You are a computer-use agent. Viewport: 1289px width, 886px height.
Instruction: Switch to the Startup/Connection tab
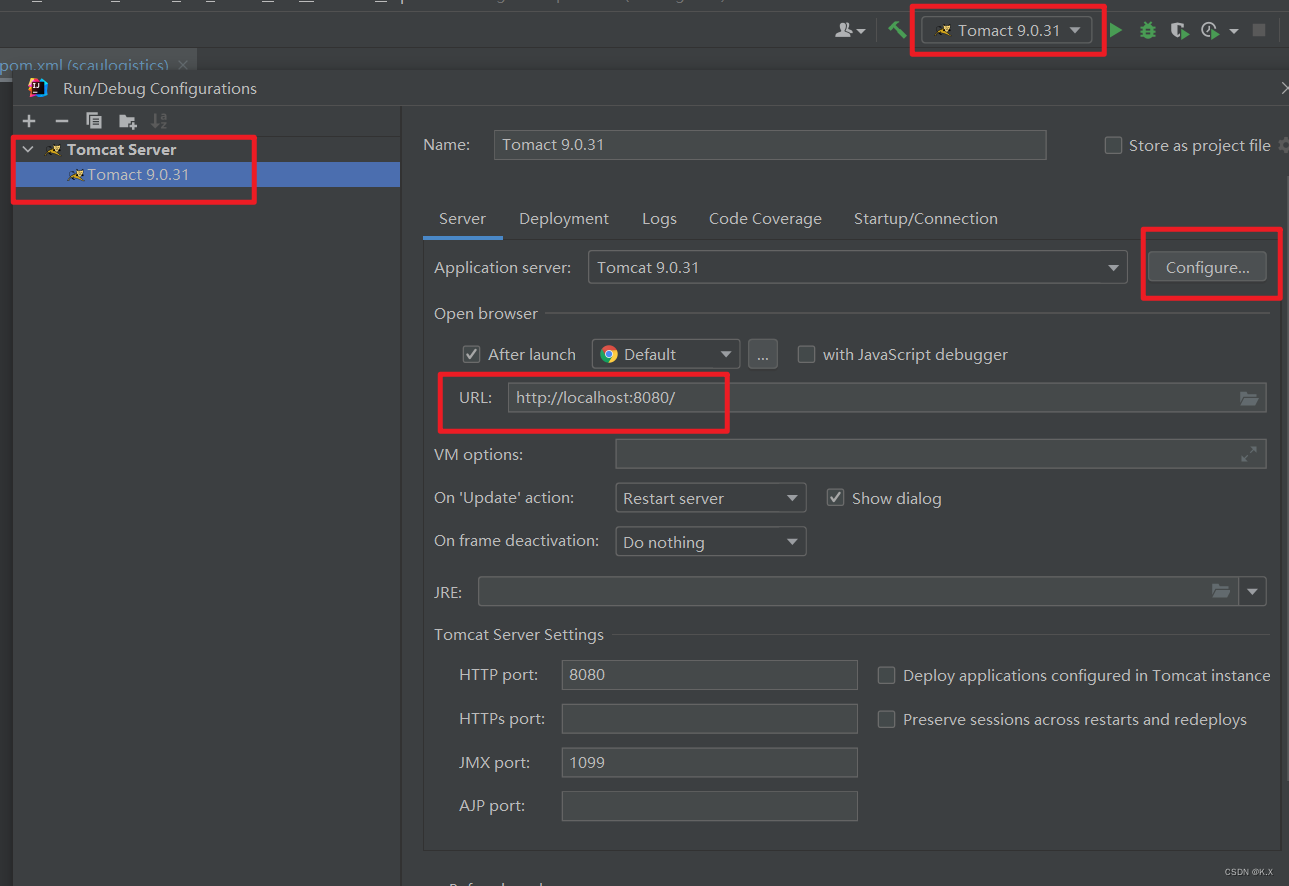tap(925, 218)
